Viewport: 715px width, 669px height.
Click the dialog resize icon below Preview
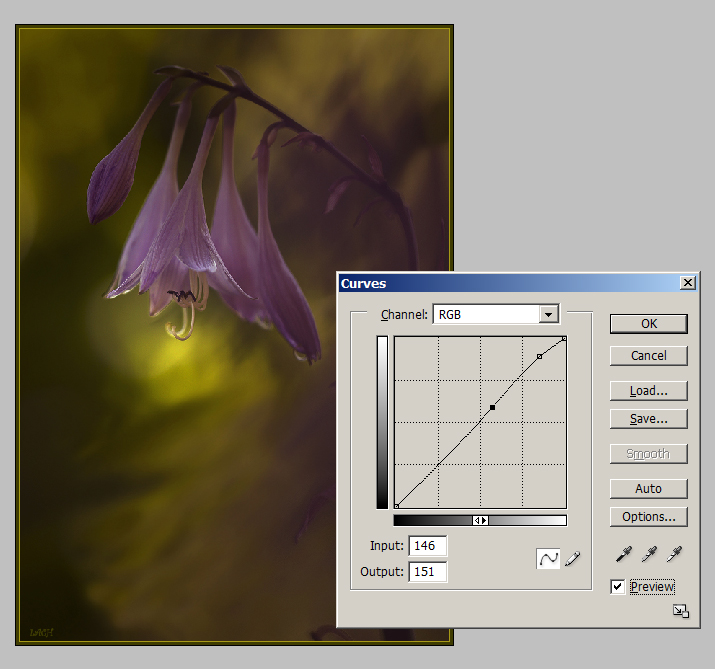(680, 611)
